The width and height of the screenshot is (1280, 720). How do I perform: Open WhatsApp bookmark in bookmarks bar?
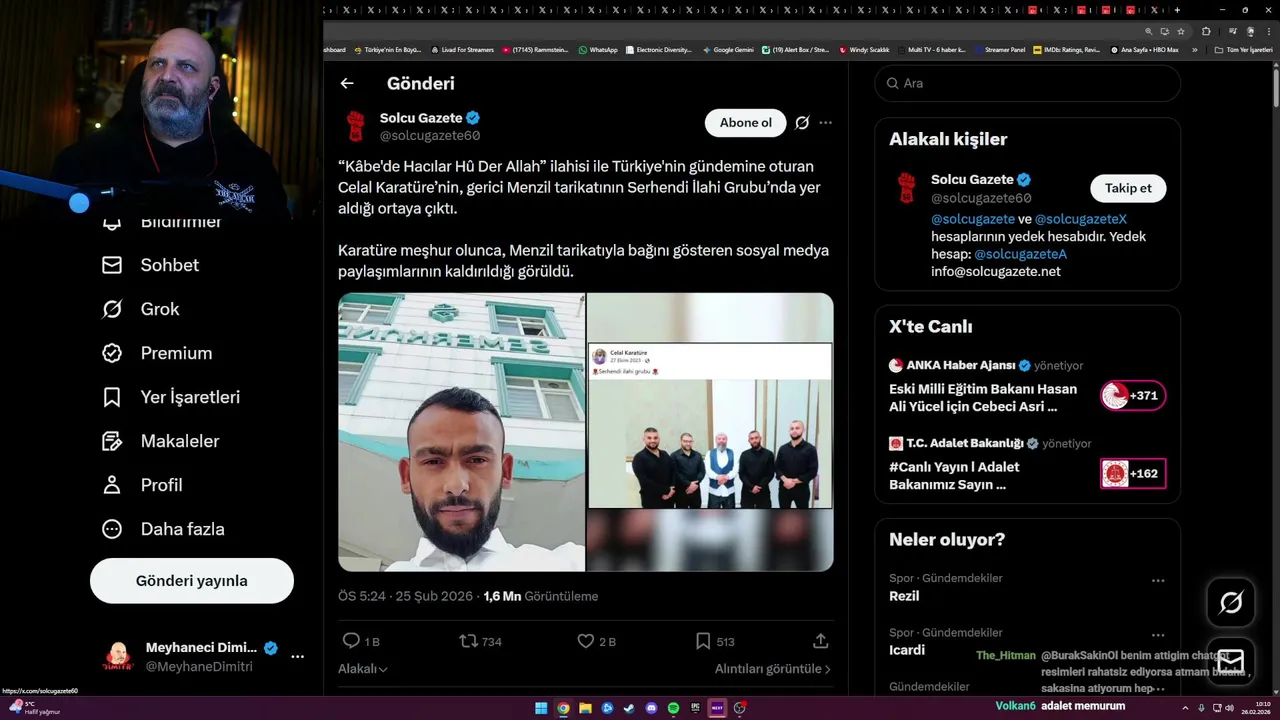click(597, 49)
